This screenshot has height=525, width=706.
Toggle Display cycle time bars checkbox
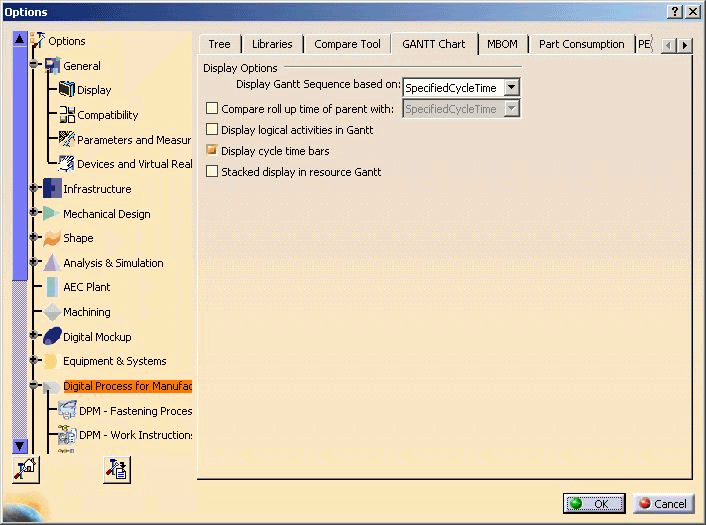(x=211, y=151)
